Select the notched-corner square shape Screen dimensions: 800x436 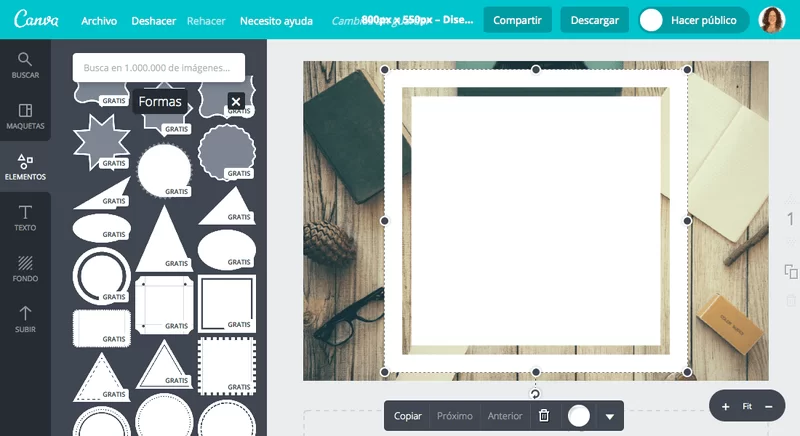(x=164, y=304)
